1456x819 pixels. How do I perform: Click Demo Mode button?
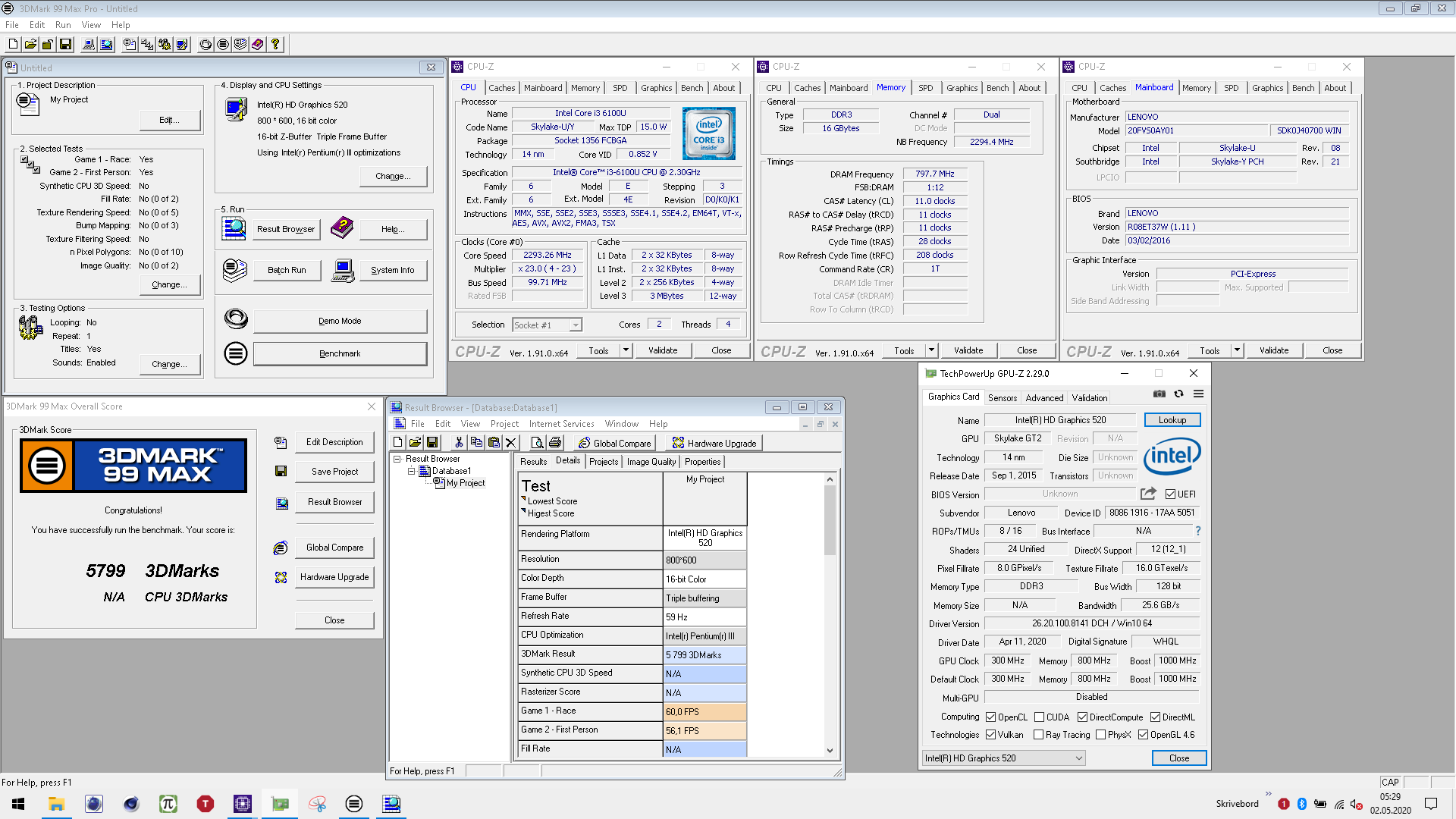pos(340,322)
